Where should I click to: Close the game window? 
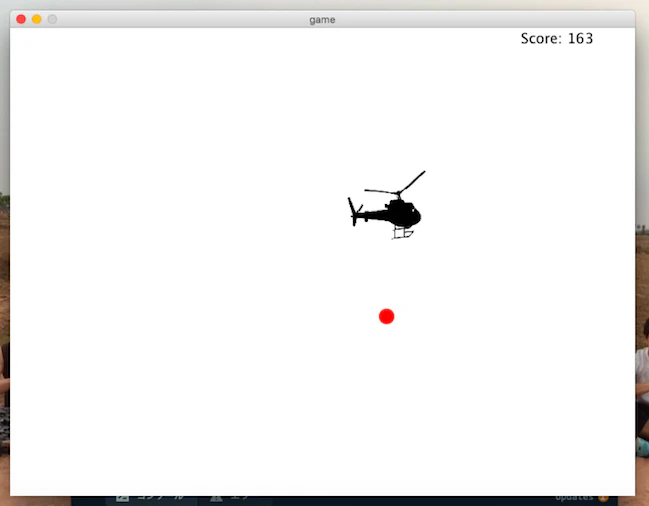(21, 19)
